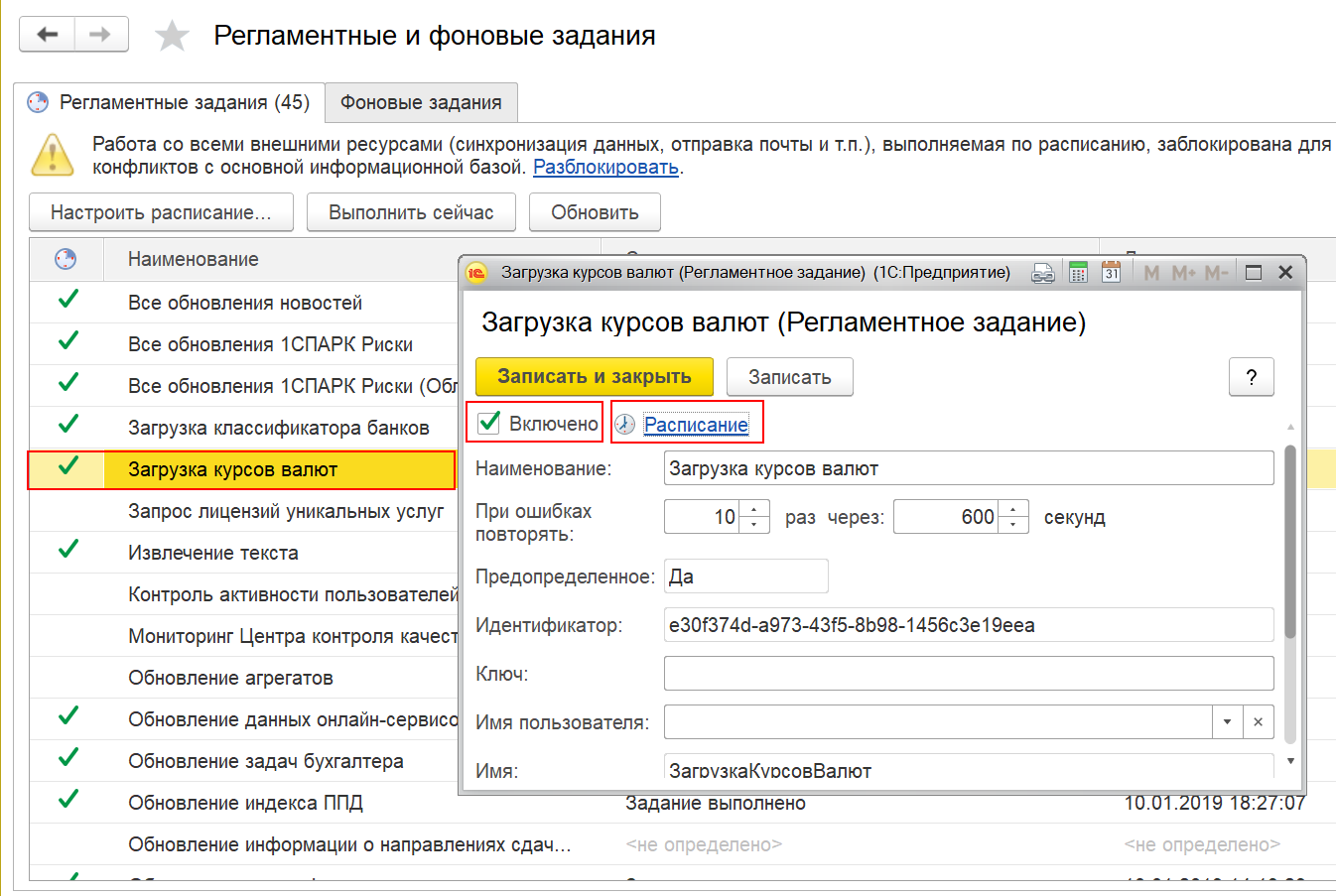Click the dialog vertical scrollbar
The height and width of the screenshot is (896, 1336).
point(1290,542)
